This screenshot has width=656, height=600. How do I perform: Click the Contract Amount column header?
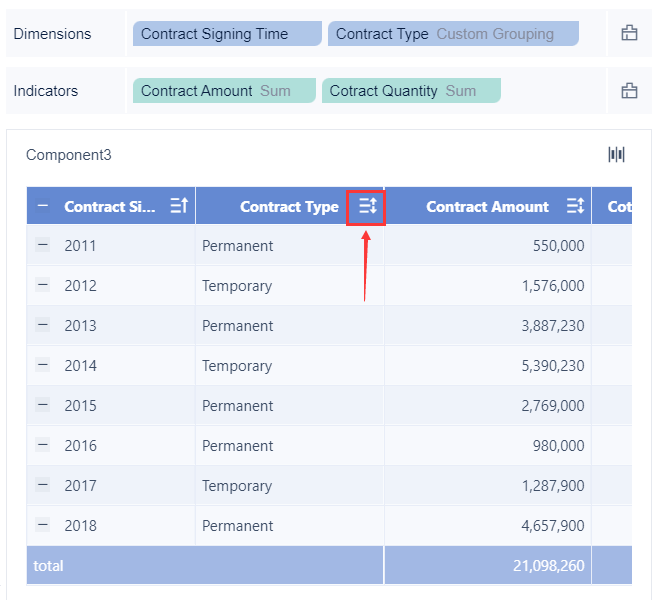487,207
